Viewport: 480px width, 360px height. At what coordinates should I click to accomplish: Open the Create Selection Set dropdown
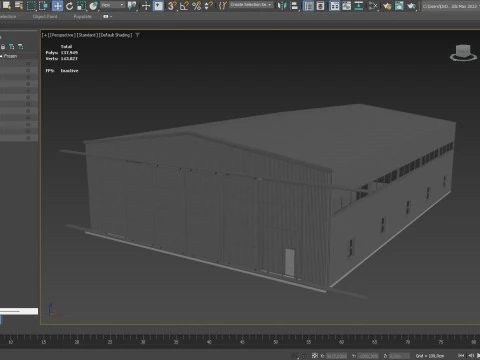pos(251,5)
